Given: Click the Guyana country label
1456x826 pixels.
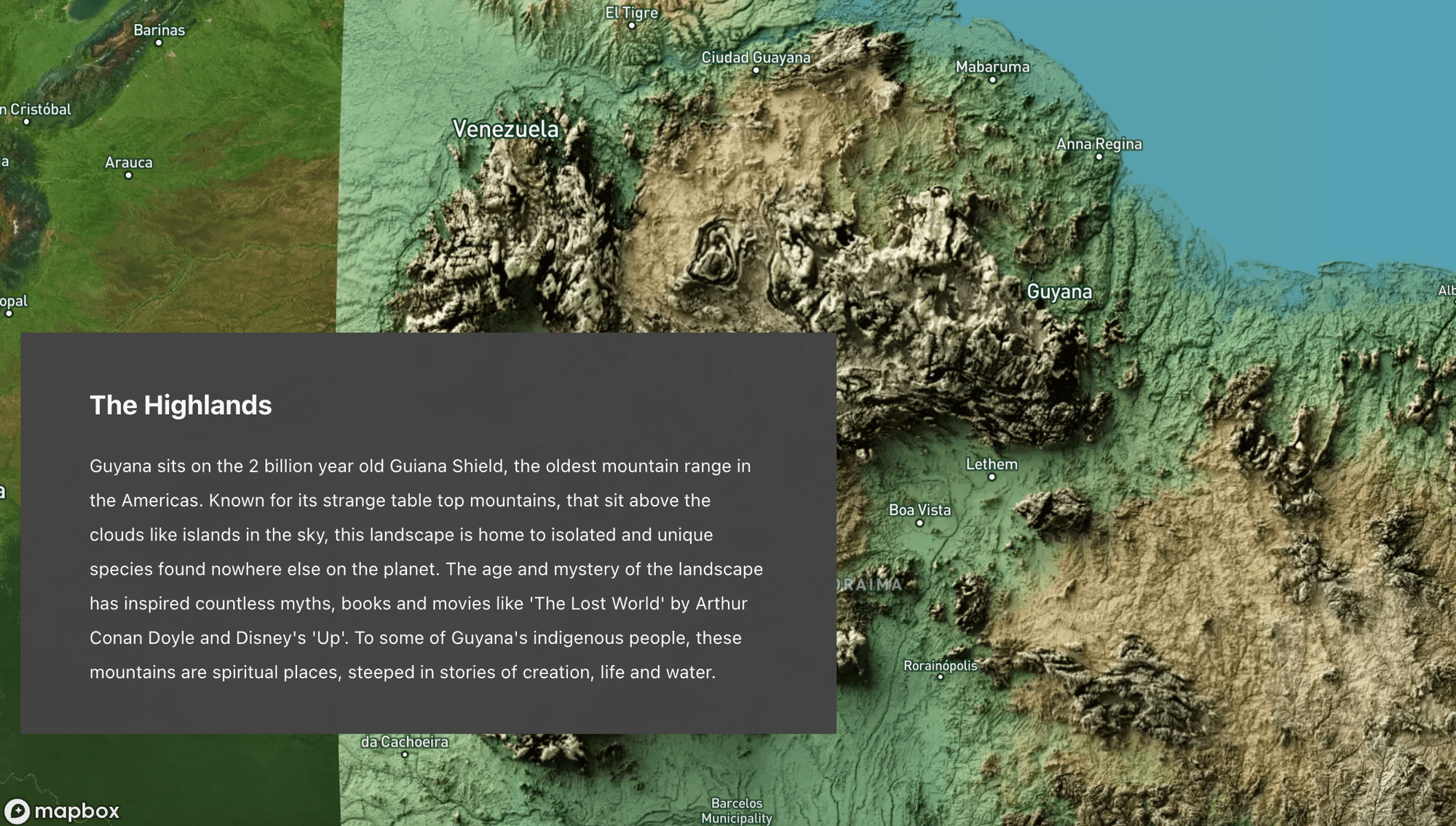Looking at the screenshot, I should (x=1059, y=291).
